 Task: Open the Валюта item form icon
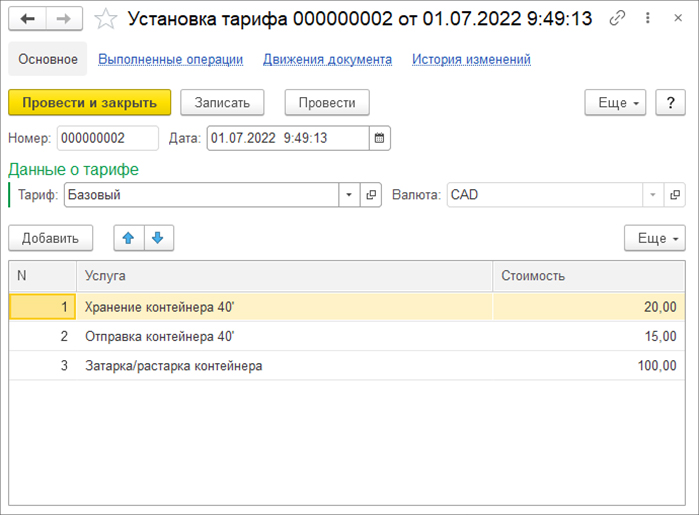(675, 195)
